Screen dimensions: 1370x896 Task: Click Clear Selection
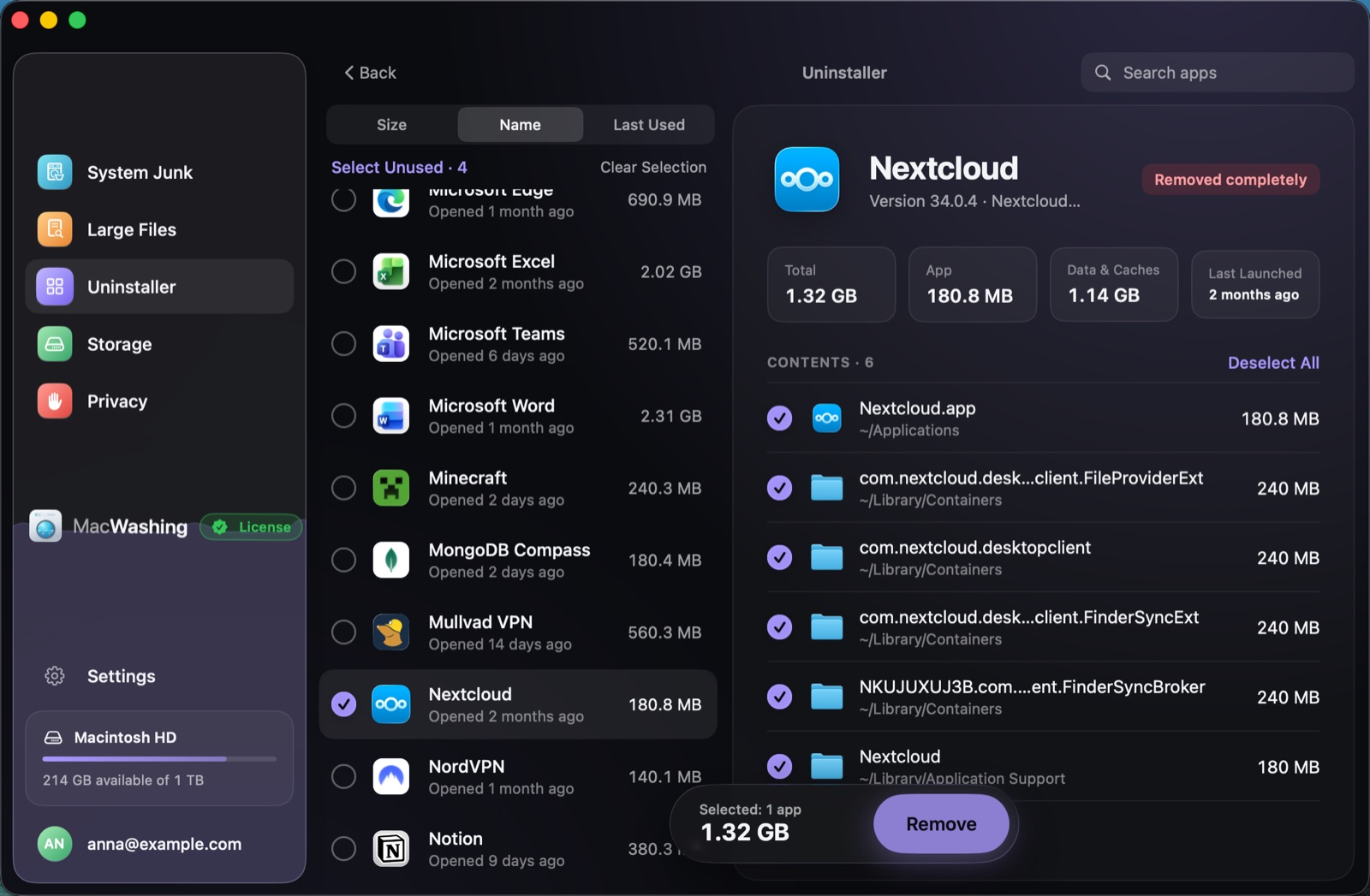click(653, 168)
